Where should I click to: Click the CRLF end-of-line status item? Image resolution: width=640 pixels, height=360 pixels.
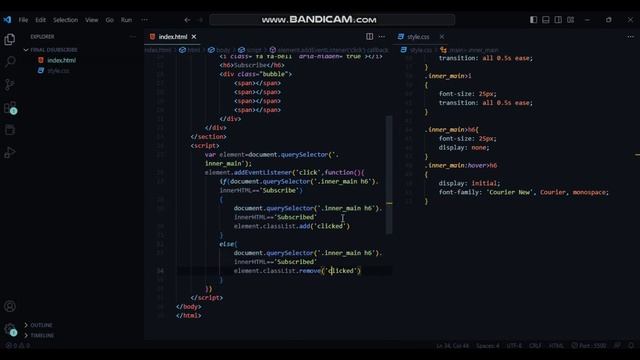click(x=535, y=346)
